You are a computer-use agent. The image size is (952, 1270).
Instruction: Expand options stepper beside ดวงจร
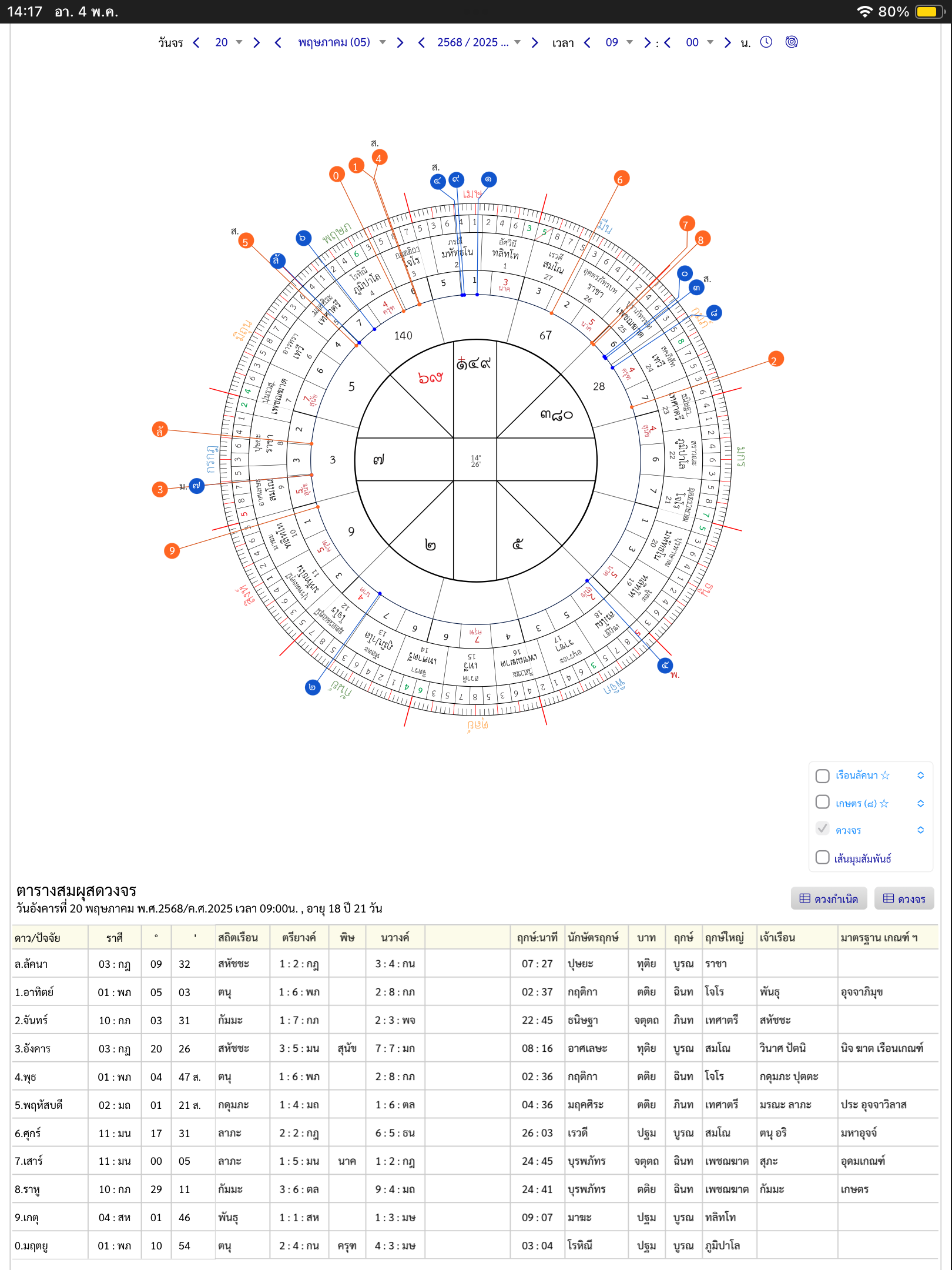(920, 830)
